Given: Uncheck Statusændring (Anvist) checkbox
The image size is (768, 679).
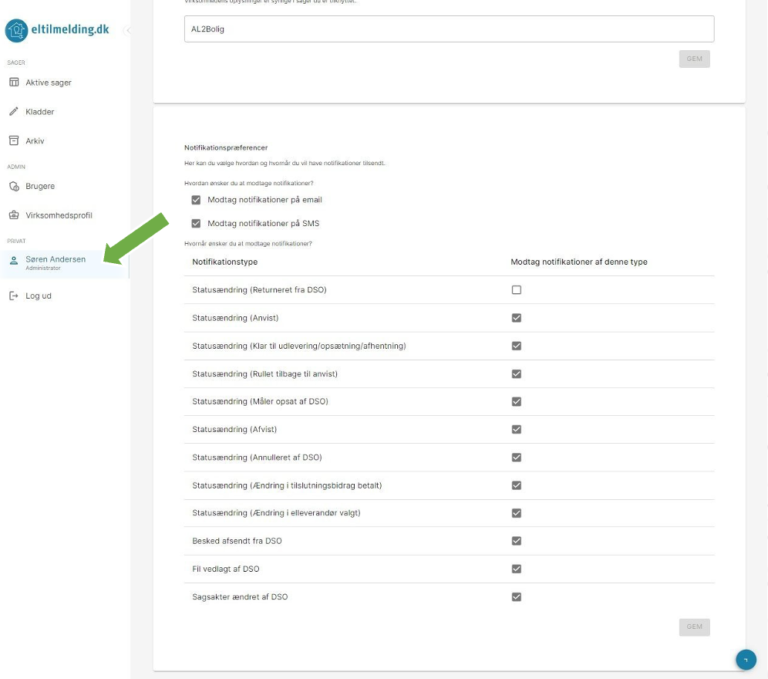Looking at the screenshot, I should (x=516, y=318).
